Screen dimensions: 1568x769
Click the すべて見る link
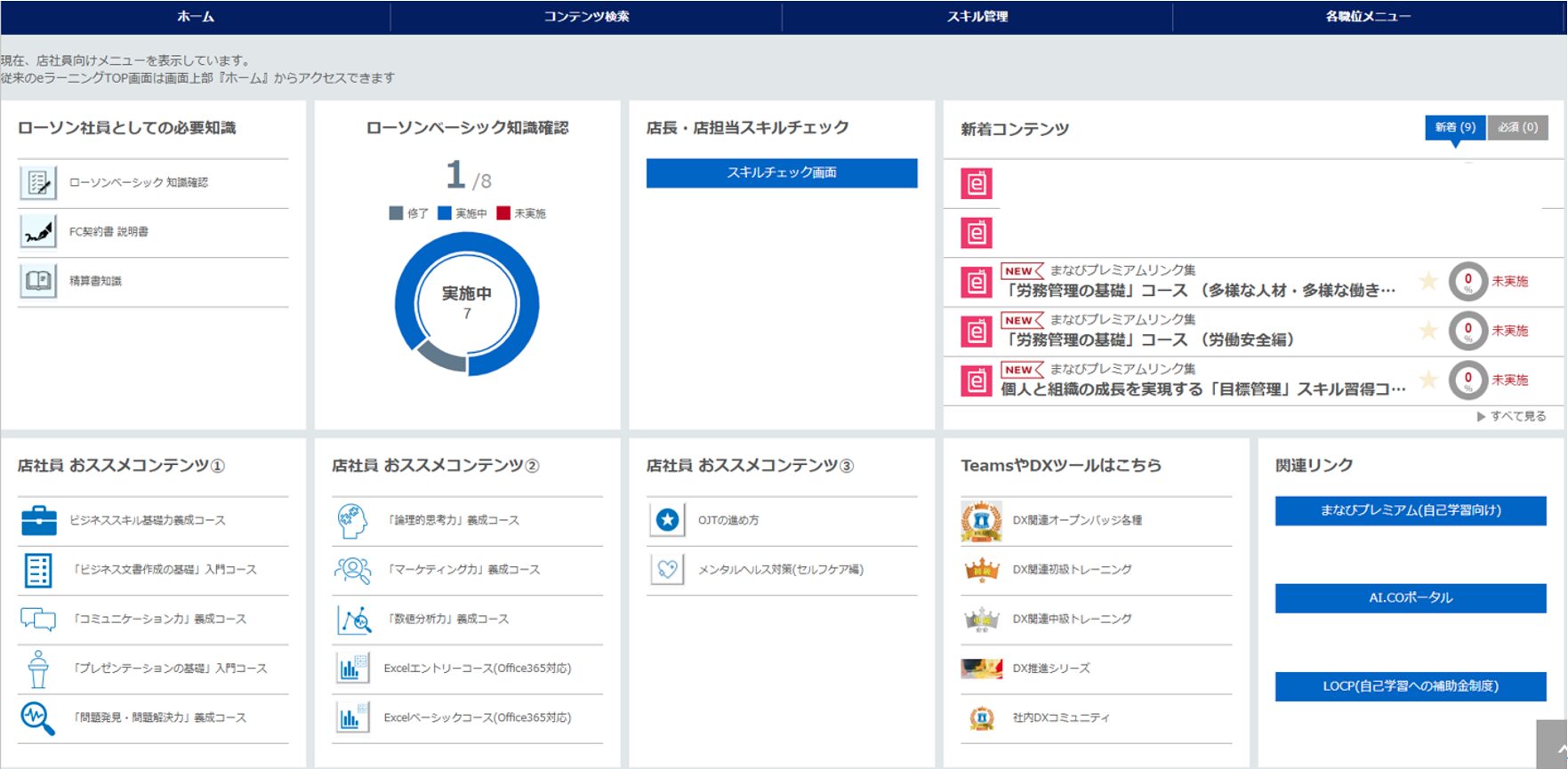(x=1511, y=416)
